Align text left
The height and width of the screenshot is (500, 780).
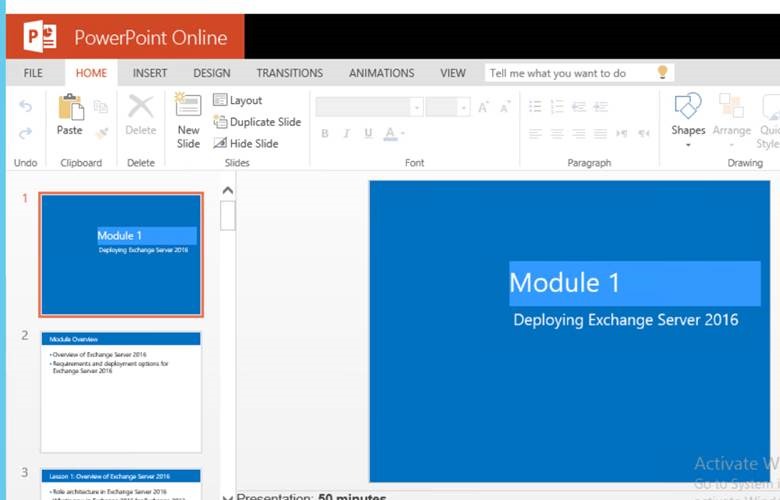pyautogui.click(x=535, y=133)
